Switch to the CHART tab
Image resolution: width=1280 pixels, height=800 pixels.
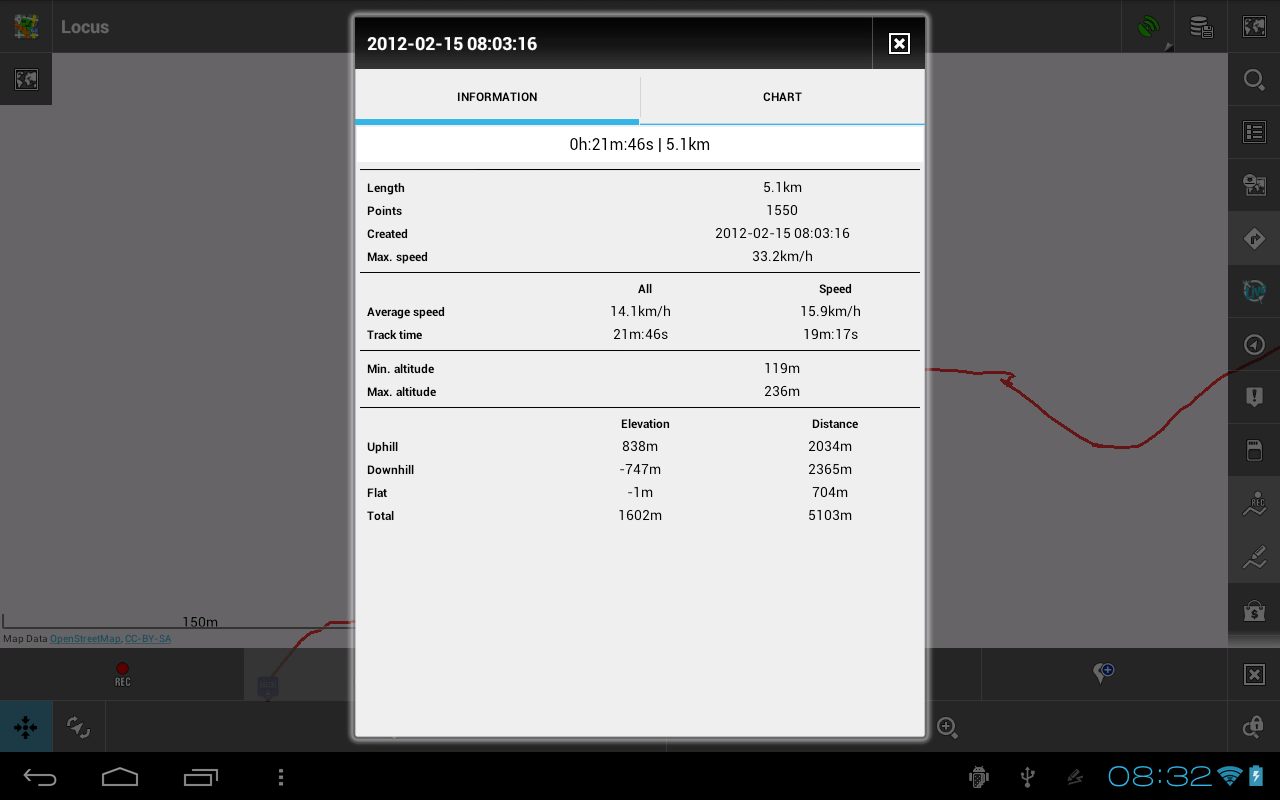782,97
